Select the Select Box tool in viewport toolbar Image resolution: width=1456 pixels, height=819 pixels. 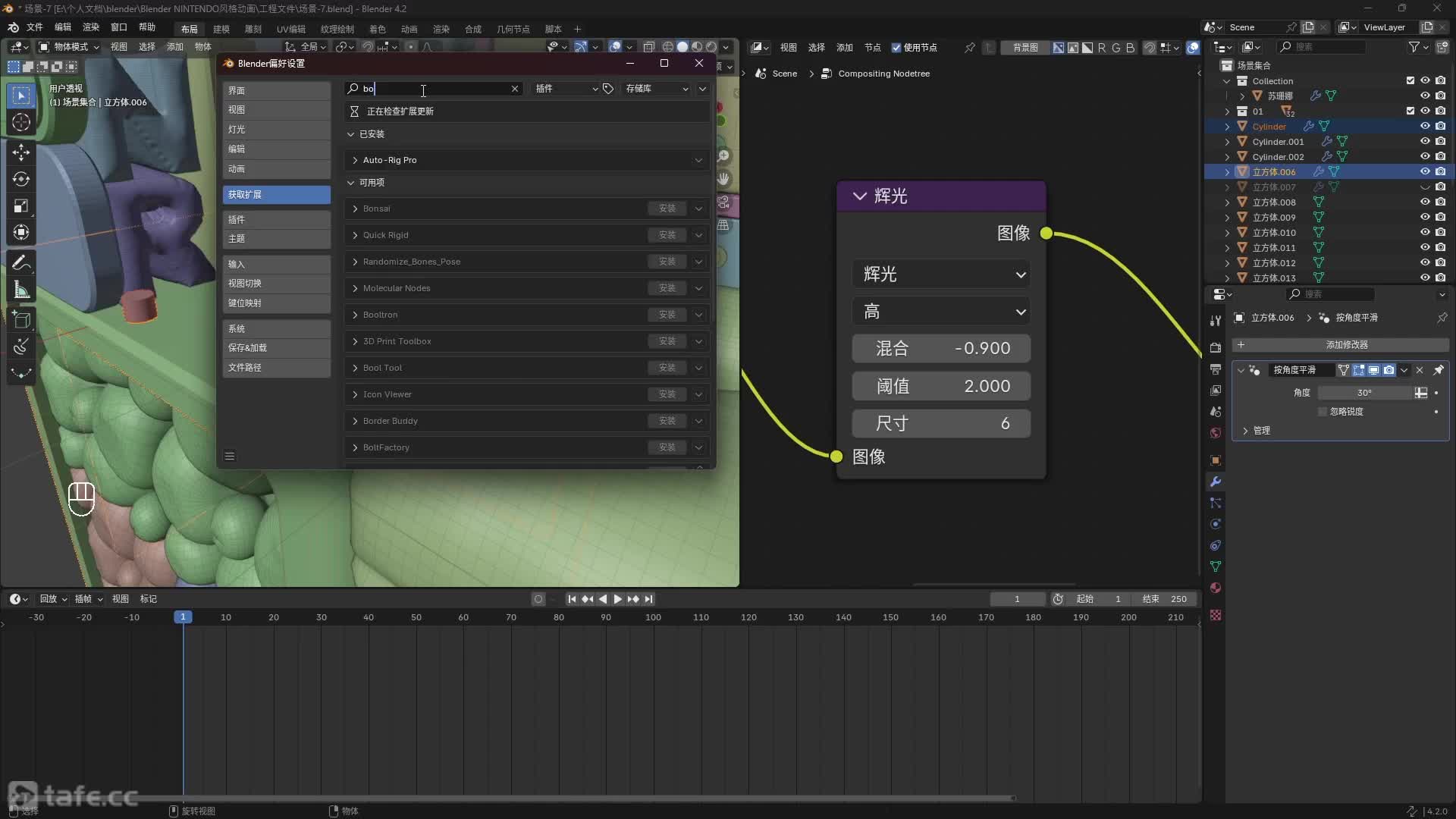[x=21, y=96]
